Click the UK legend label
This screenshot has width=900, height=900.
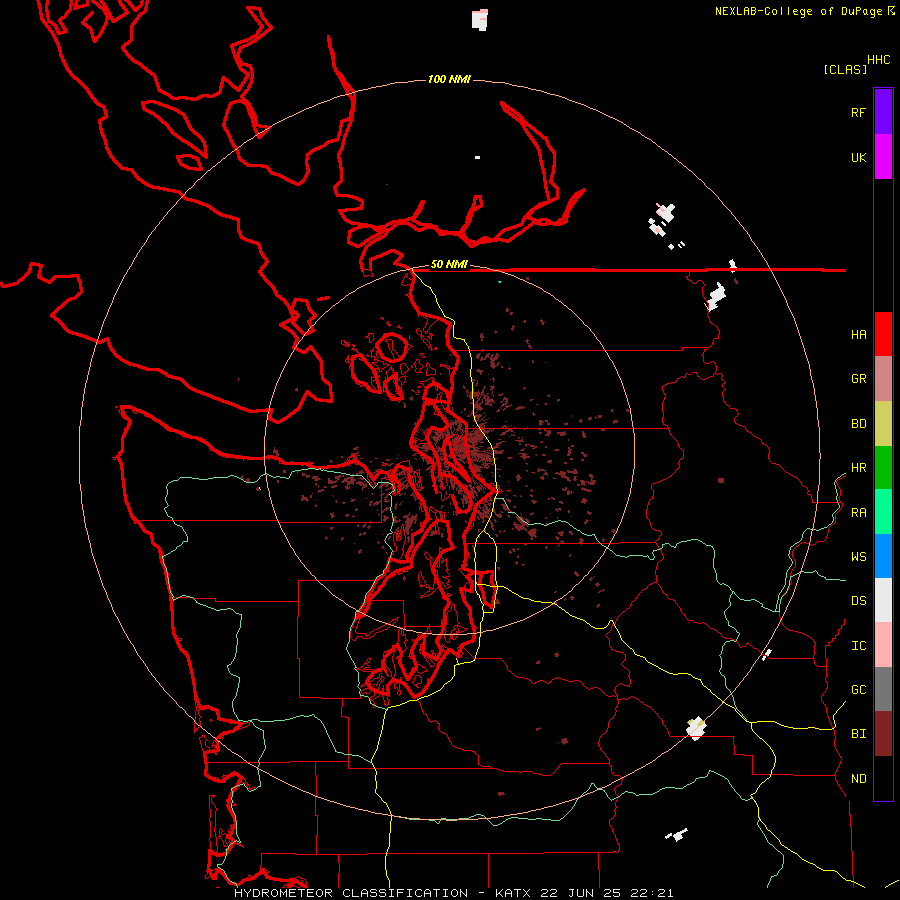[858, 157]
